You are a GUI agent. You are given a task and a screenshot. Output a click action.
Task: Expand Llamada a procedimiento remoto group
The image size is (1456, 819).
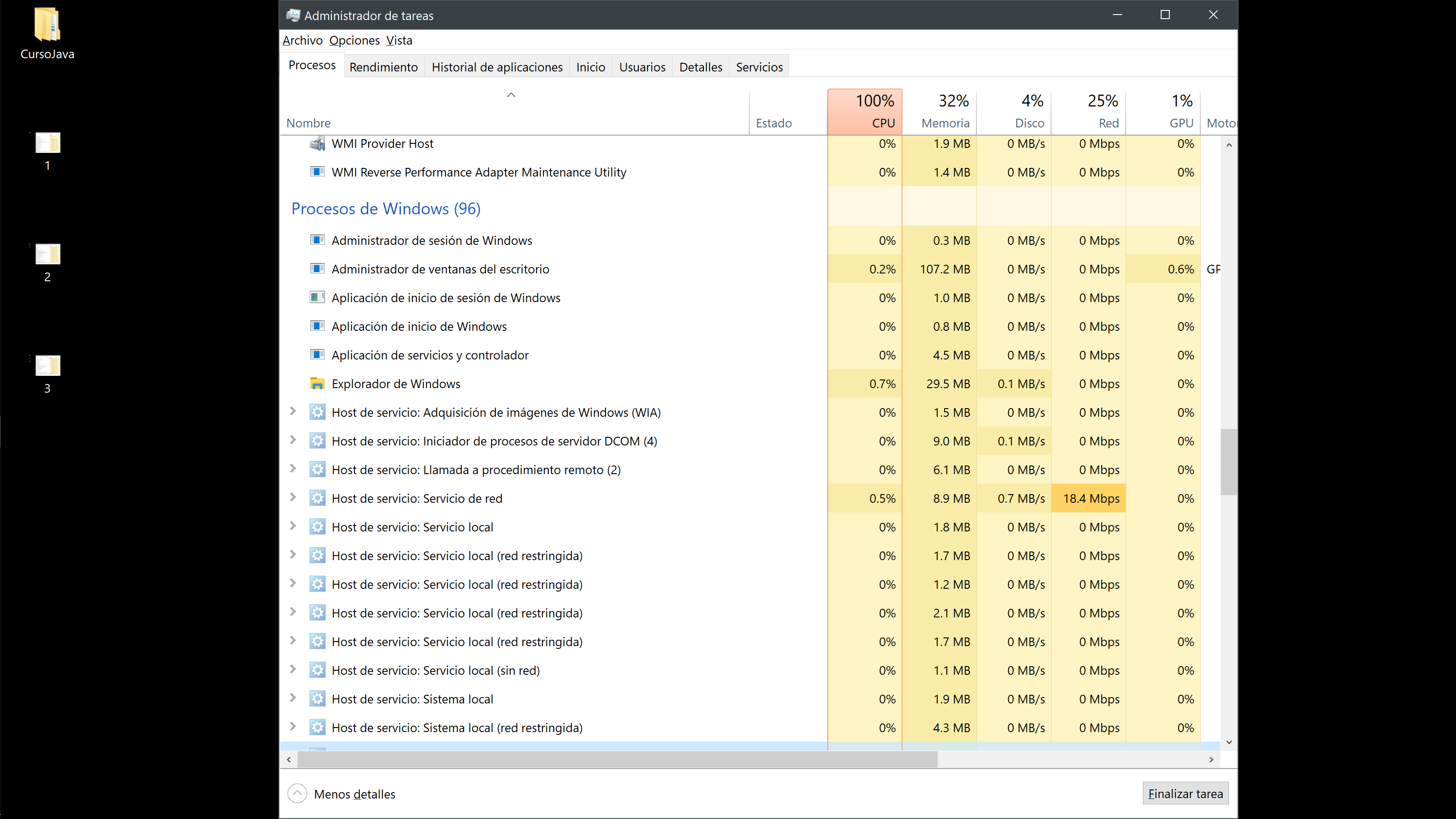(x=293, y=469)
